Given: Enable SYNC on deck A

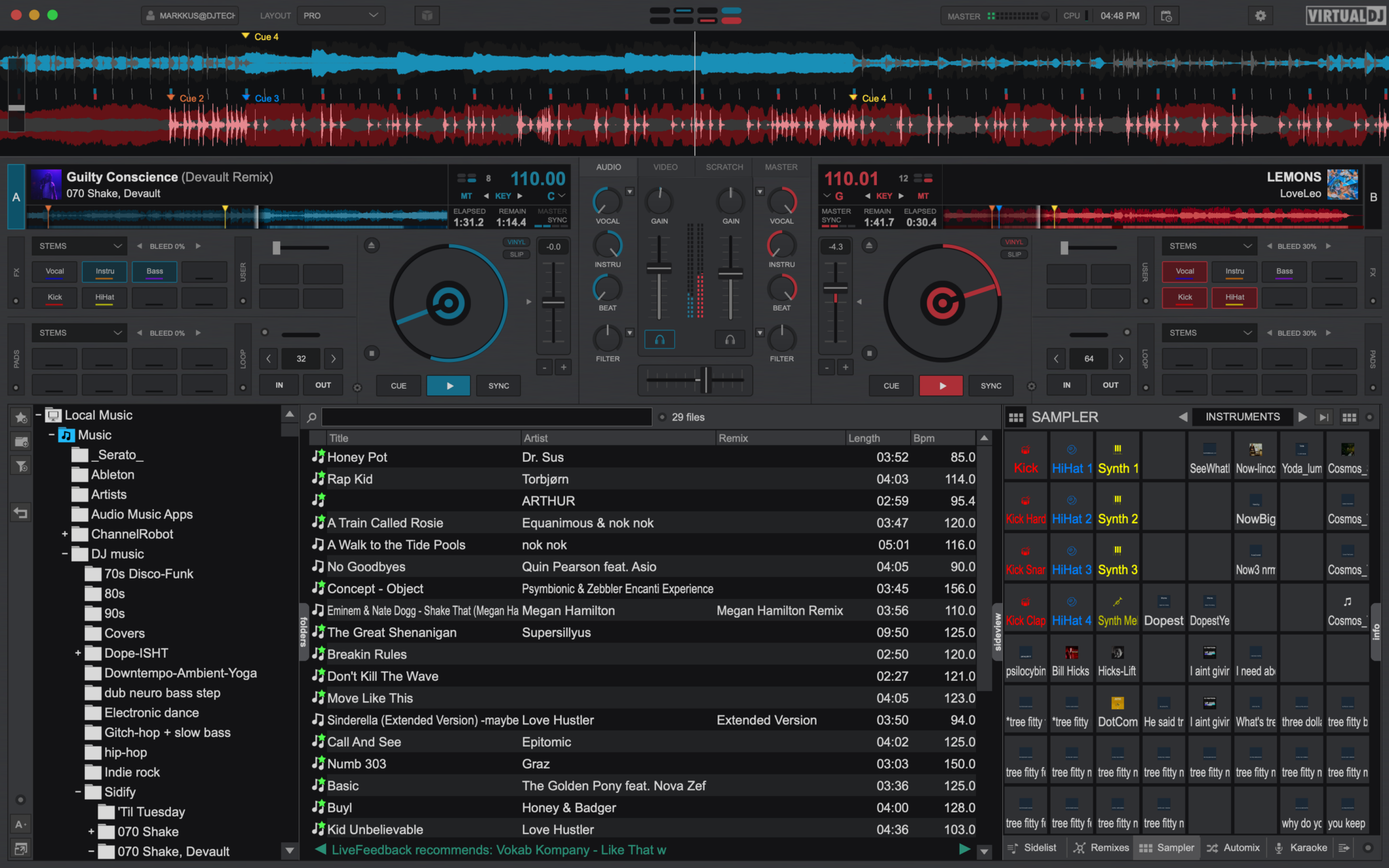Looking at the screenshot, I should pyautogui.click(x=498, y=385).
